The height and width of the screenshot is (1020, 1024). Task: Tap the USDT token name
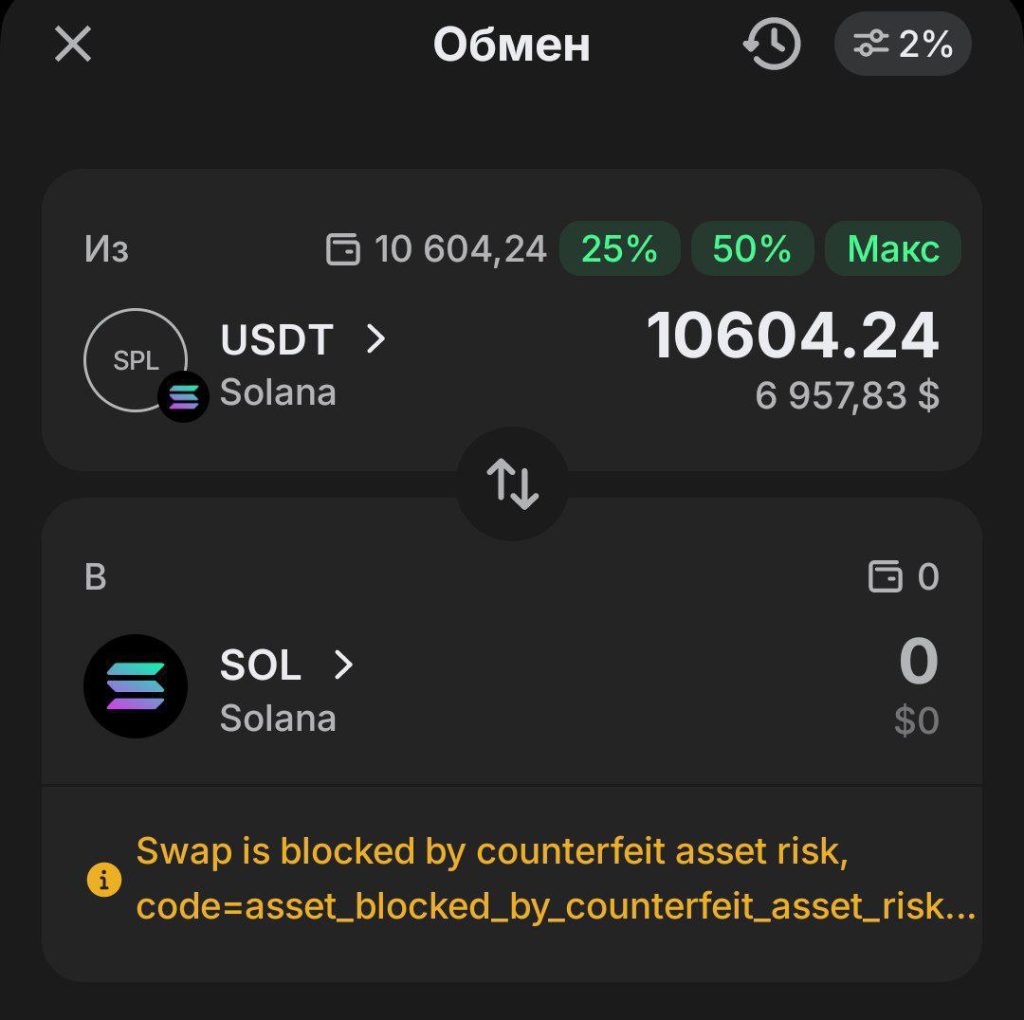coord(276,341)
